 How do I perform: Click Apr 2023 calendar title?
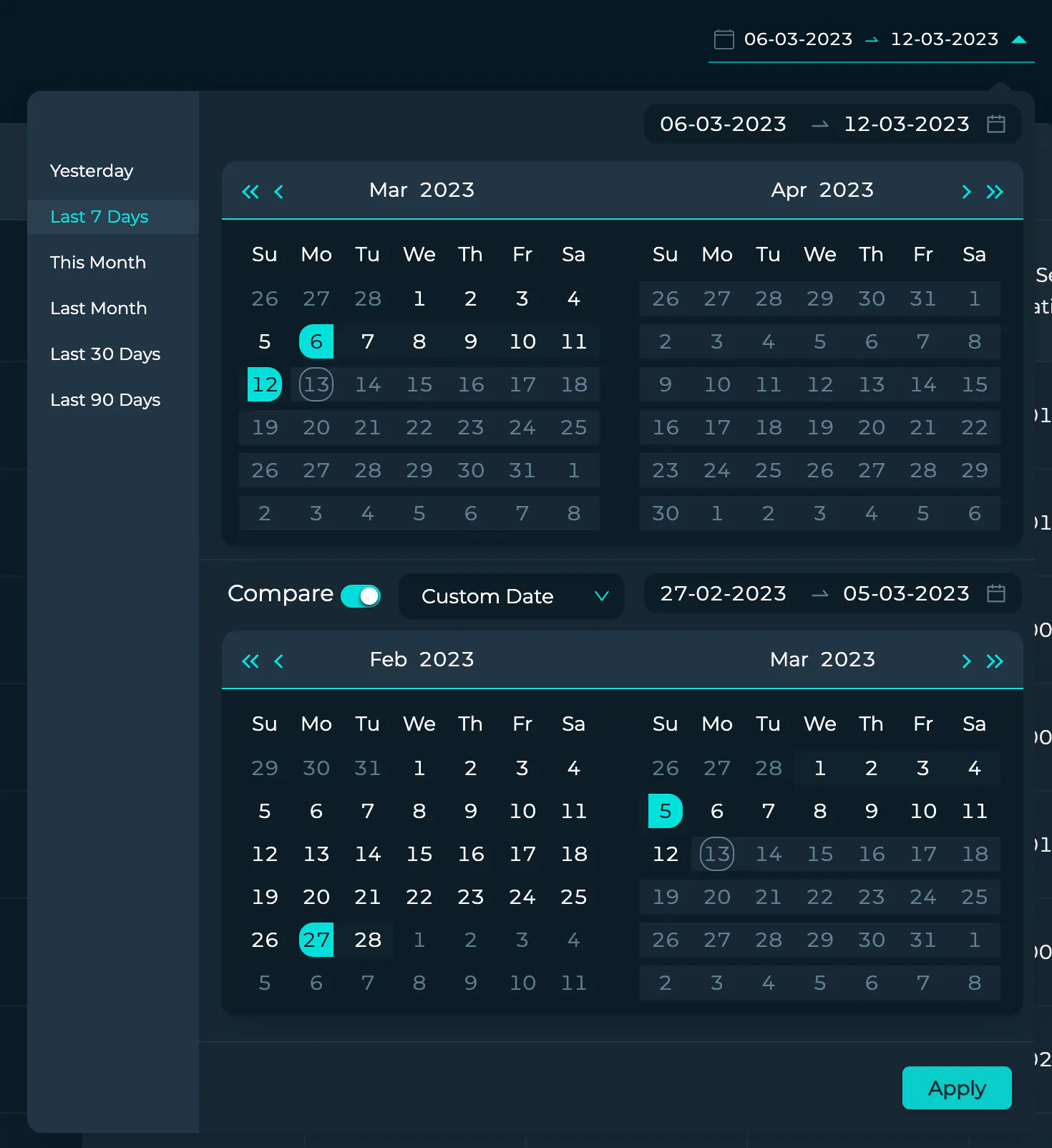pos(822,190)
